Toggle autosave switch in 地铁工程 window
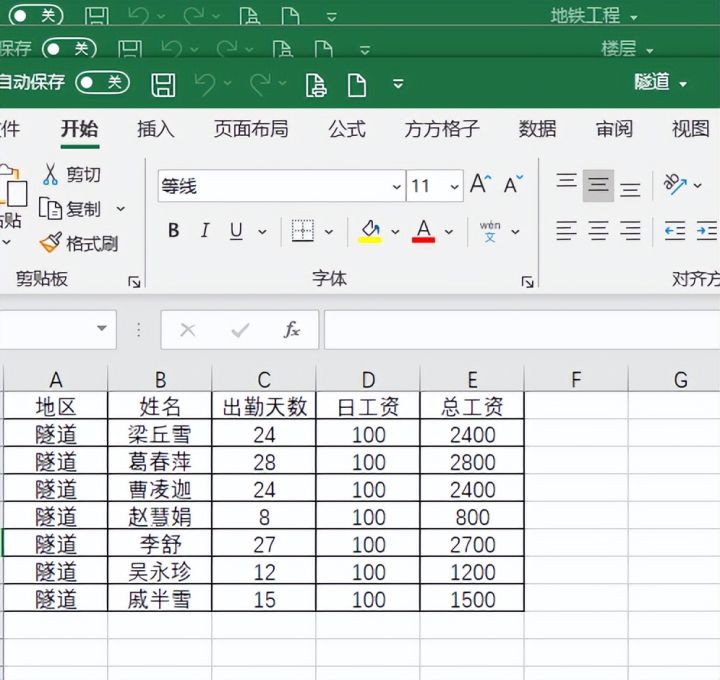Image resolution: width=720 pixels, height=680 pixels. click(36, 16)
